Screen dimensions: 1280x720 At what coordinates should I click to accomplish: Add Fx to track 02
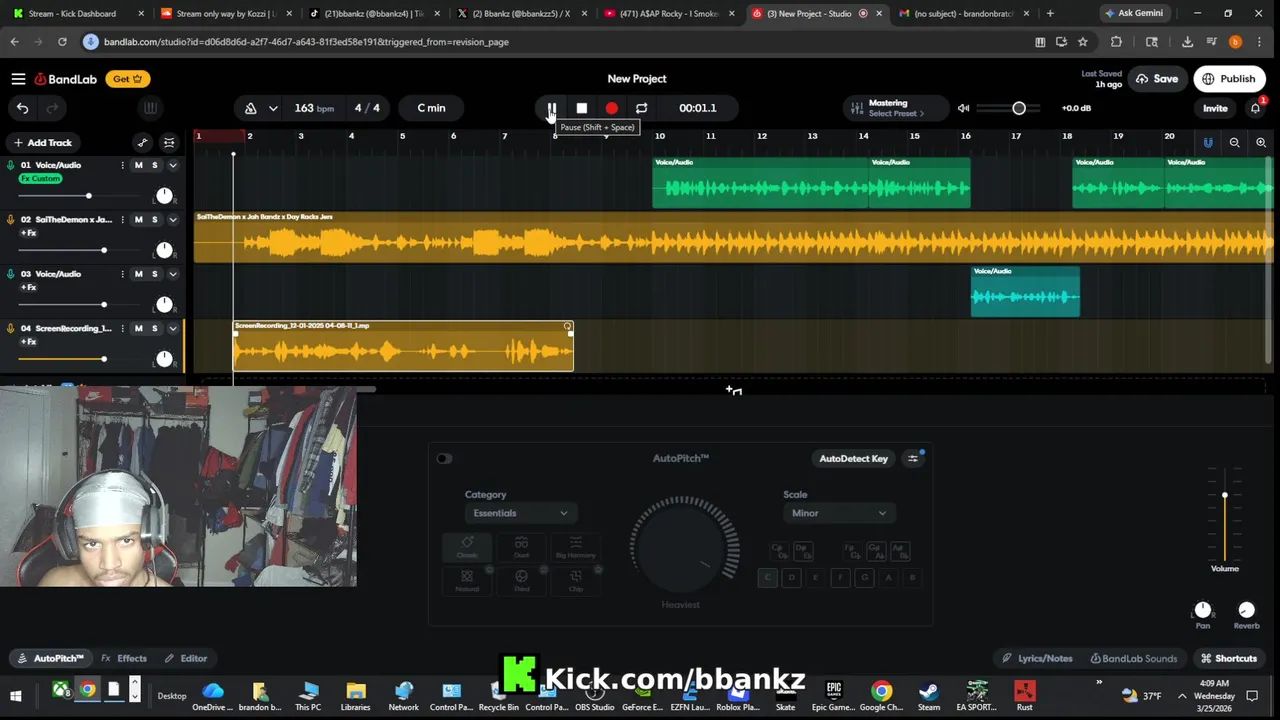(29, 233)
